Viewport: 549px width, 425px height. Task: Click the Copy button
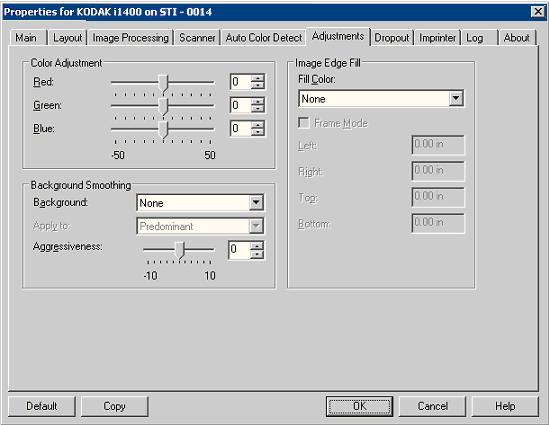(x=114, y=406)
